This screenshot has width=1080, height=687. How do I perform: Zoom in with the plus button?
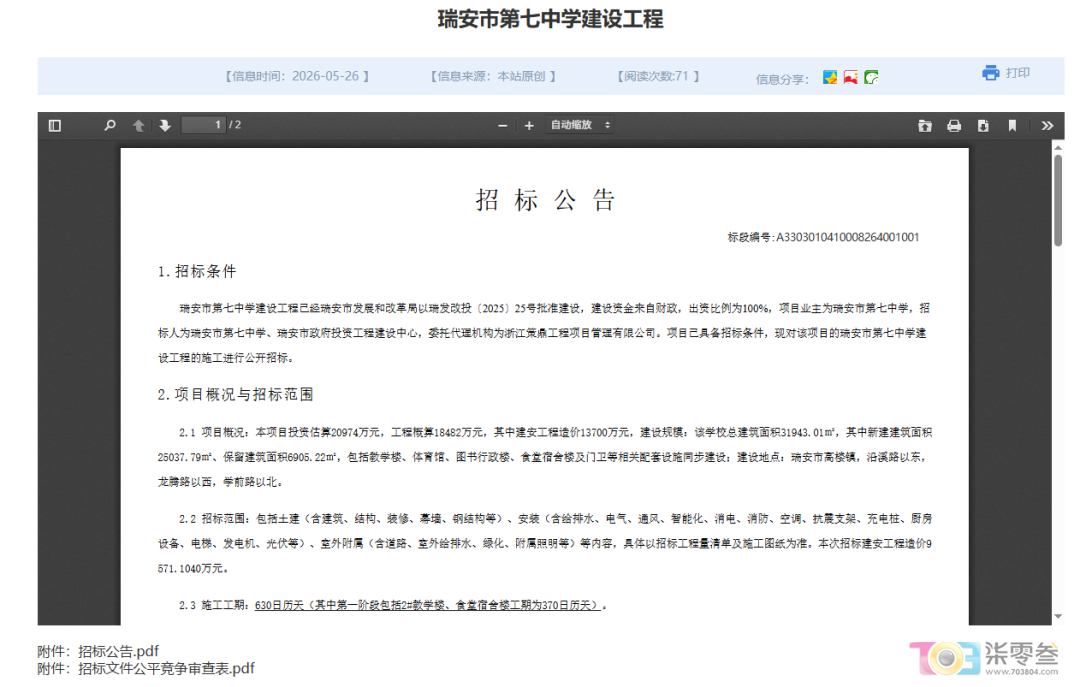529,125
